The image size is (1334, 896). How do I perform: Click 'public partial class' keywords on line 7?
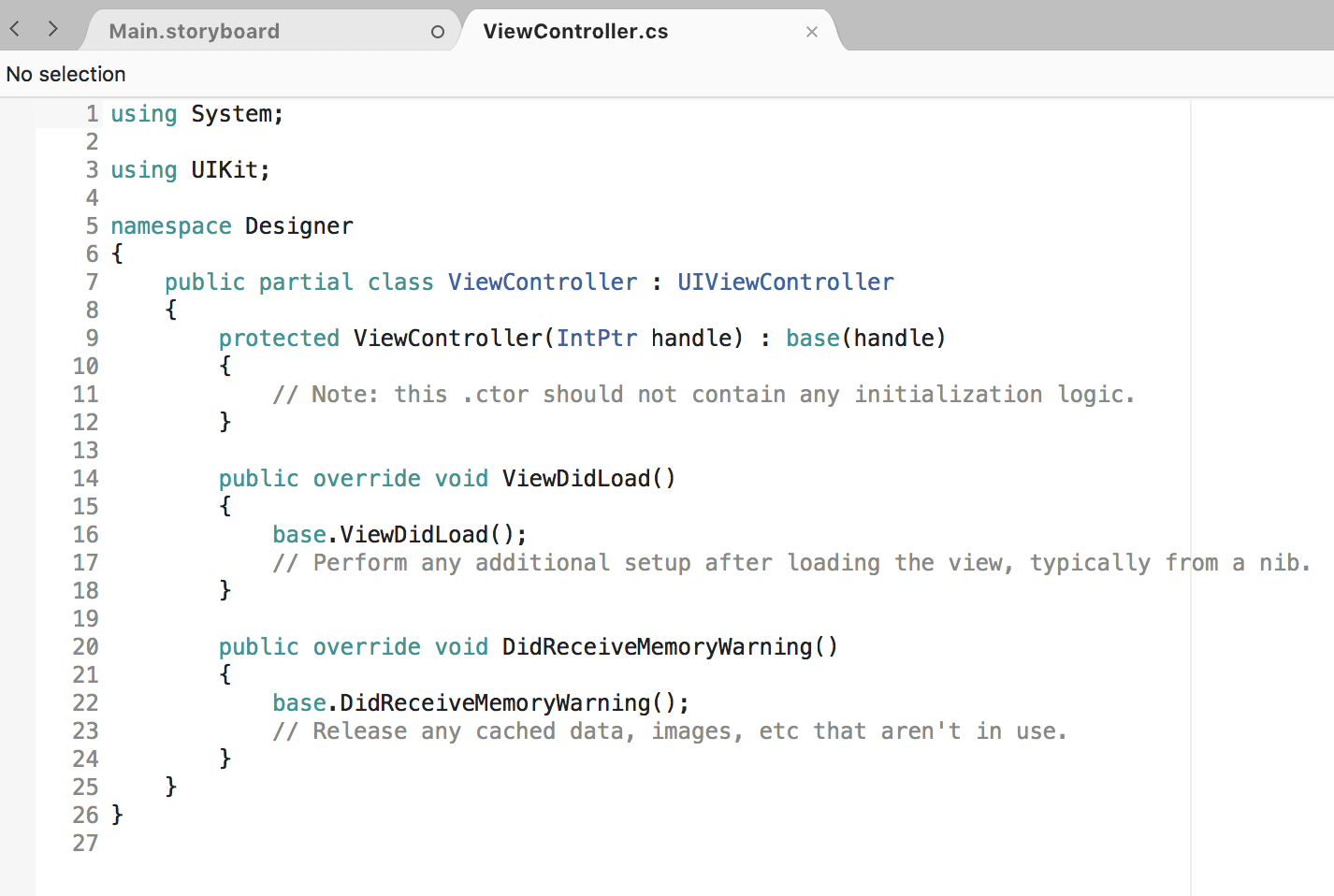(x=299, y=282)
